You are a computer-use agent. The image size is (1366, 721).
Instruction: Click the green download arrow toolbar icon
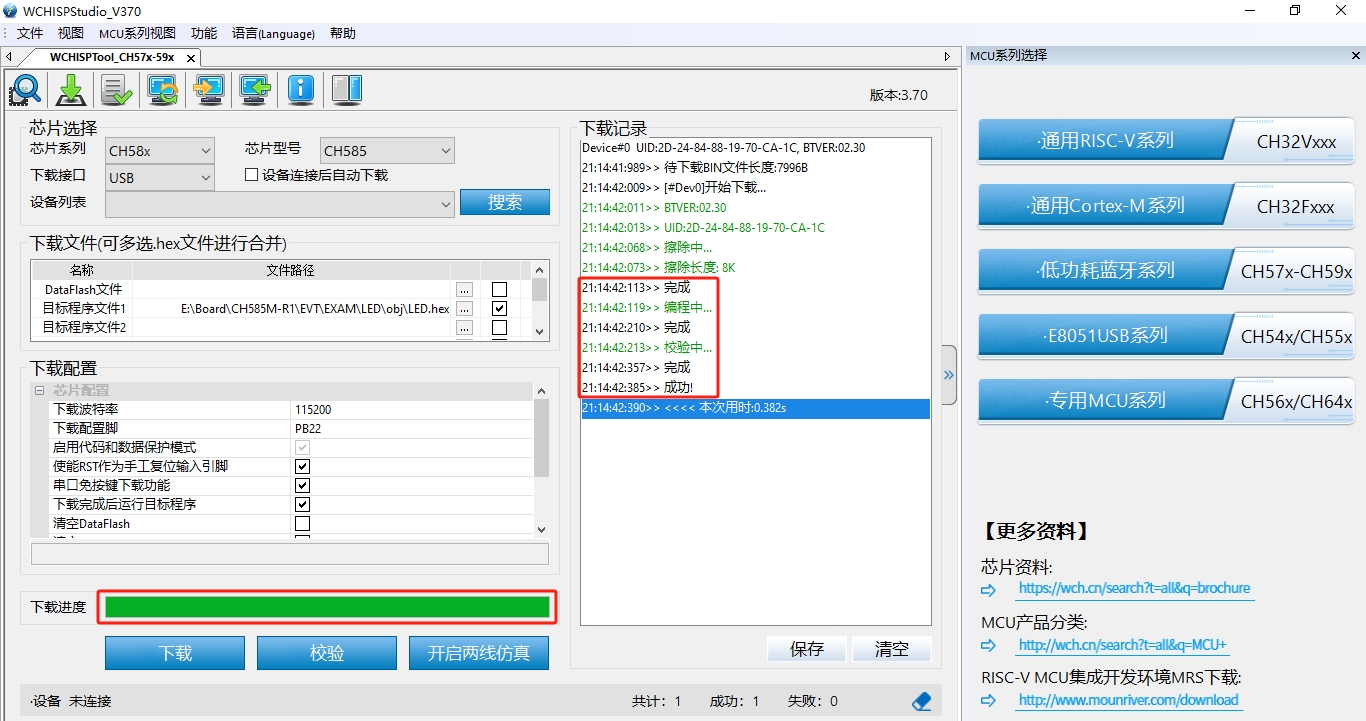click(71, 90)
